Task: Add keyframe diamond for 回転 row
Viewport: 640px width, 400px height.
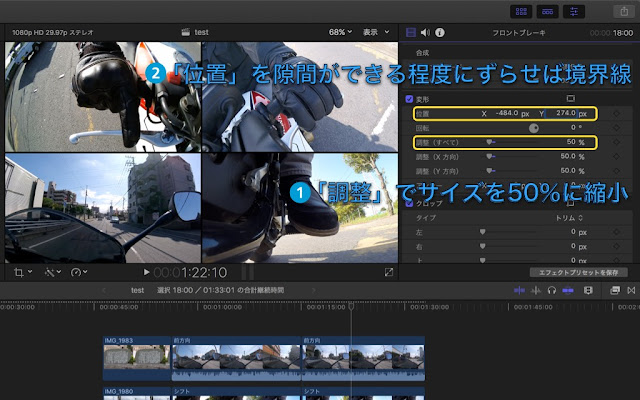Action: 616,128
